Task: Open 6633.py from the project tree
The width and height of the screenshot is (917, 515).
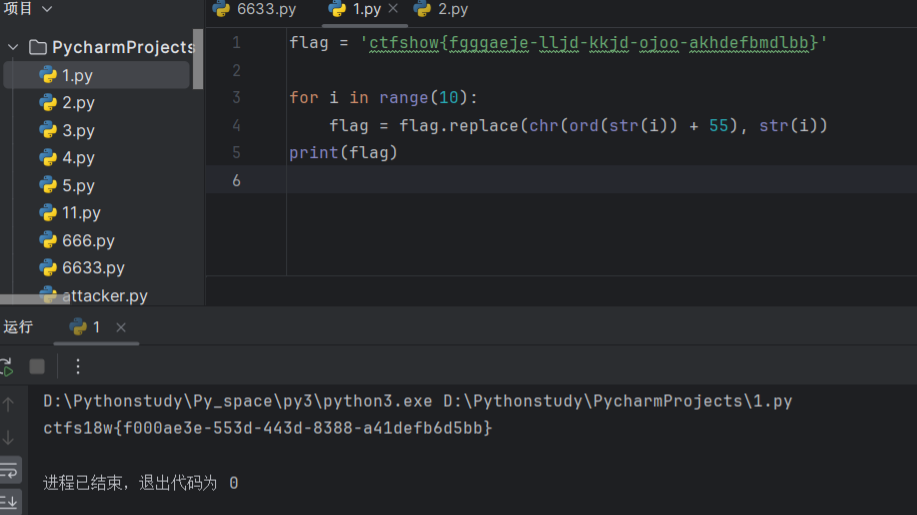Action: [94, 268]
